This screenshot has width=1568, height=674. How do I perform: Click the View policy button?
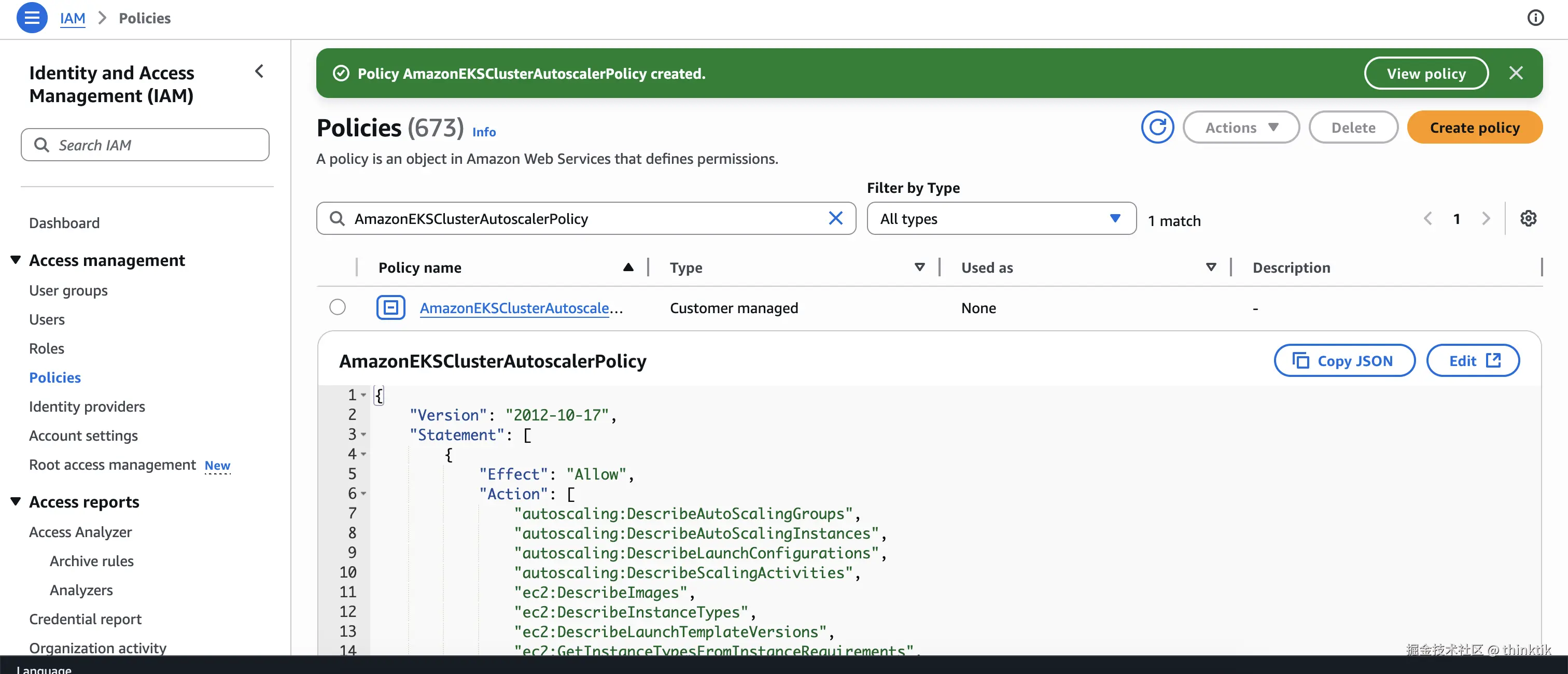click(x=1426, y=73)
